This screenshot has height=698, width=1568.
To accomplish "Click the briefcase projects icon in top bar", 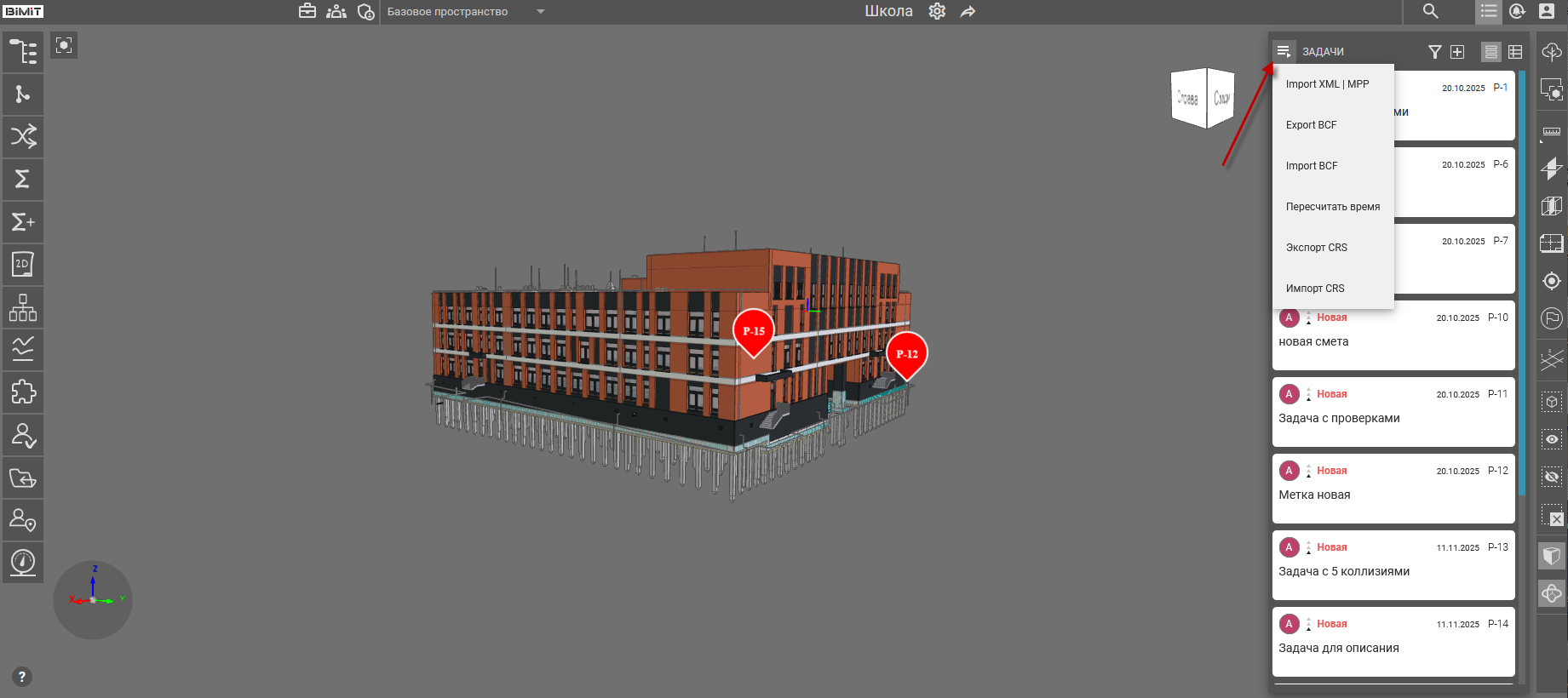I will pyautogui.click(x=307, y=11).
